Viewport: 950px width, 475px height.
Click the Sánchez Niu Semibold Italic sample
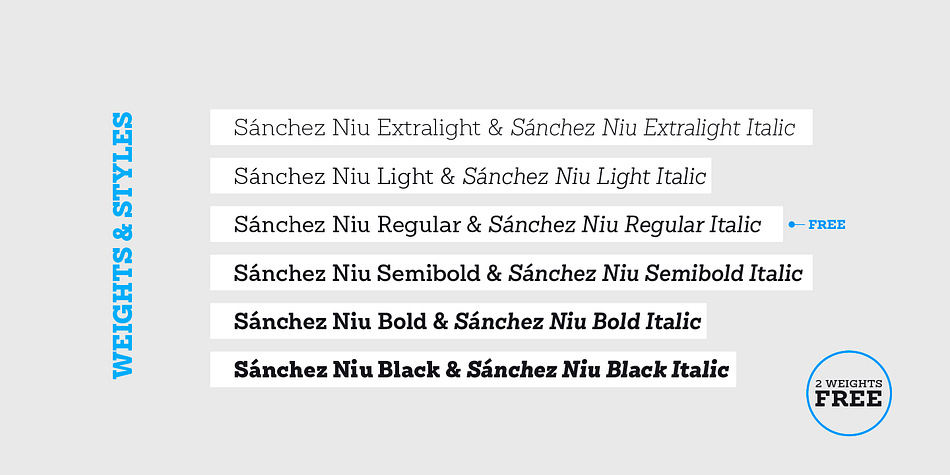click(655, 273)
